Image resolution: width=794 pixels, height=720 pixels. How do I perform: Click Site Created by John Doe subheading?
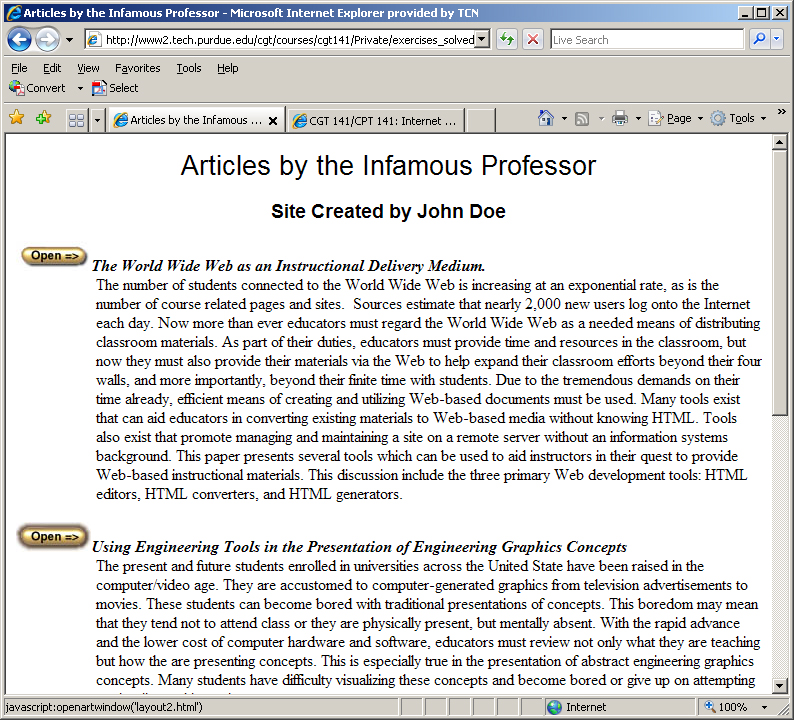click(x=388, y=211)
